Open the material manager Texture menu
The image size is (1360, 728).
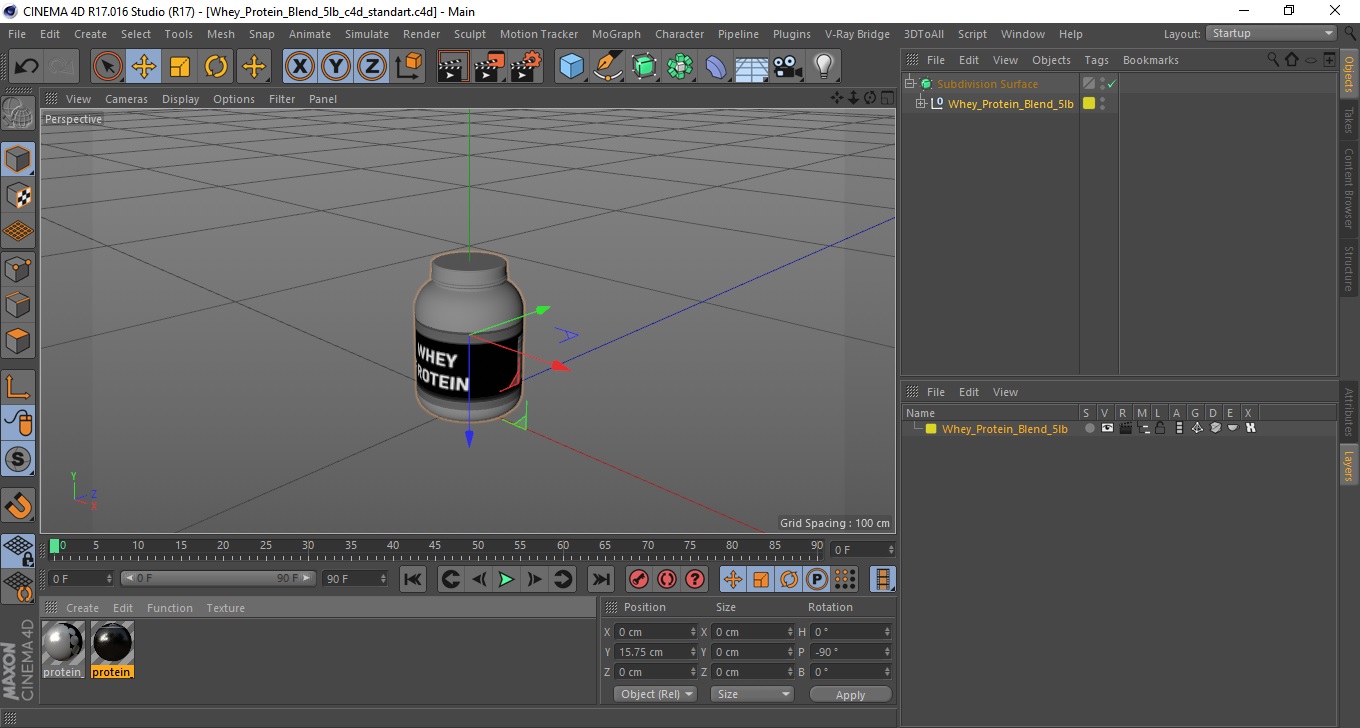click(x=226, y=608)
